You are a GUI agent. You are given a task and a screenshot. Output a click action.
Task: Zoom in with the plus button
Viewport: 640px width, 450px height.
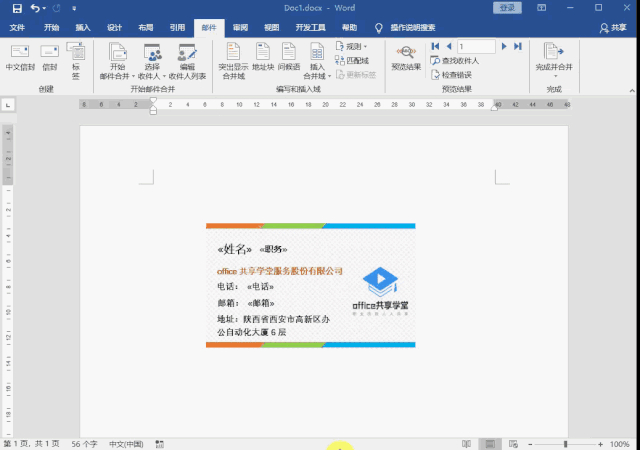click(600, 444)
